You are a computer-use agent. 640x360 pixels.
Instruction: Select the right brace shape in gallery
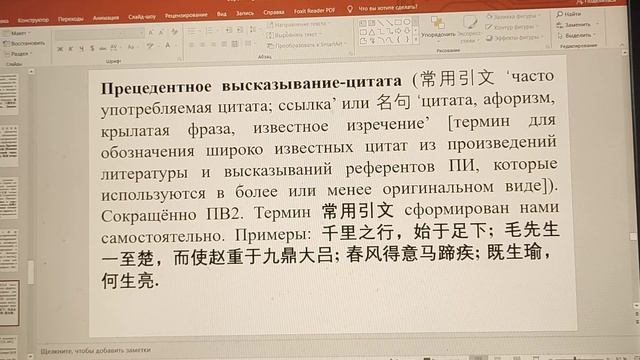pyautogui.click(x=407, y=39)
